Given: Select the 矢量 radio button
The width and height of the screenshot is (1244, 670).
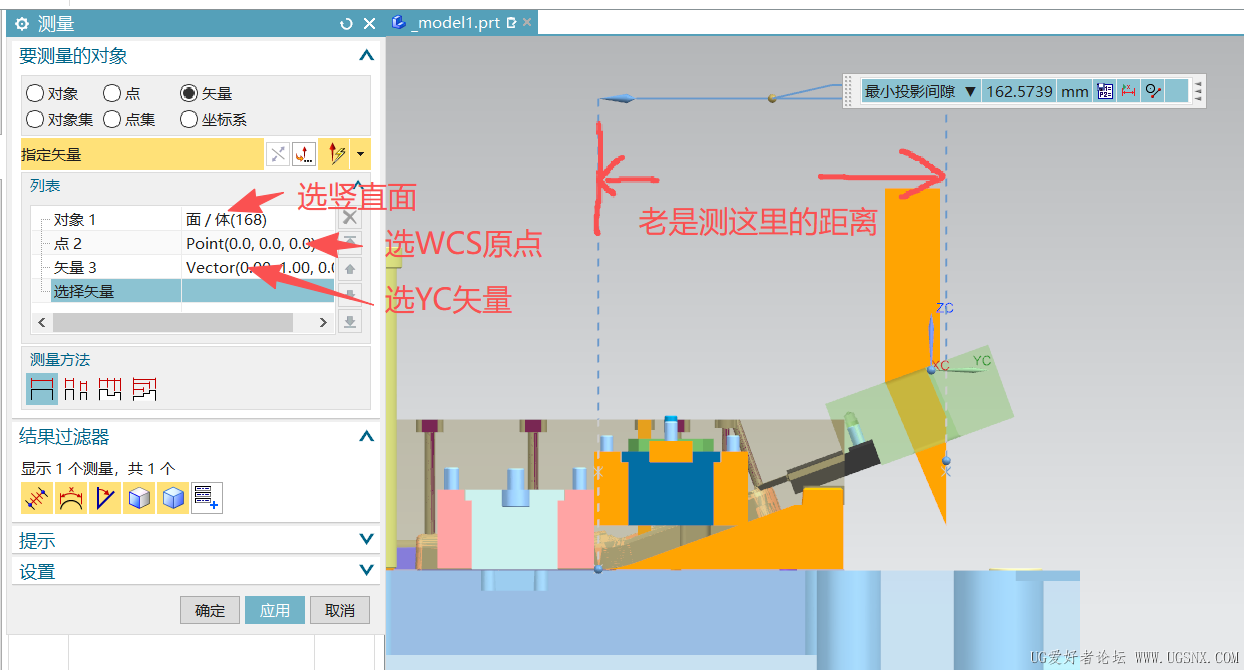Looking at the screenshot, I should [189, 93].
